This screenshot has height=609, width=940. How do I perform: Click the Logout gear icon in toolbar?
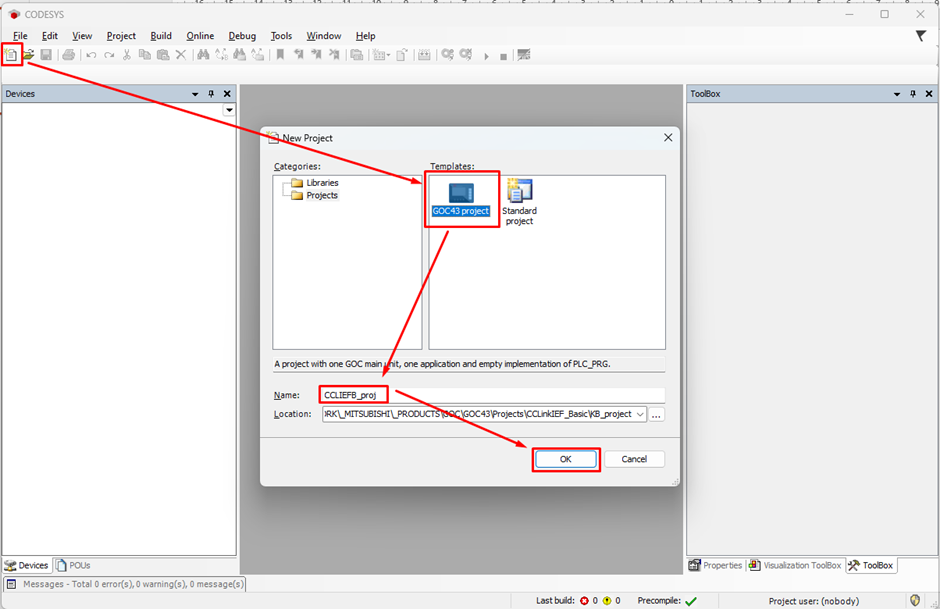coord(466,55)
